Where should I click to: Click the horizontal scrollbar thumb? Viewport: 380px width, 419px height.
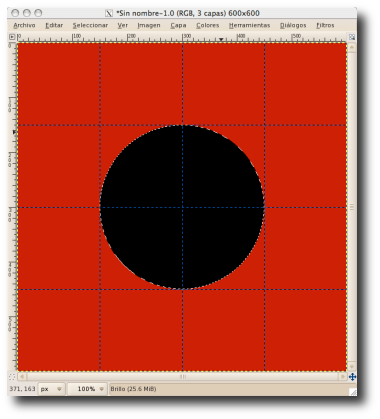[x=182, y=377]
